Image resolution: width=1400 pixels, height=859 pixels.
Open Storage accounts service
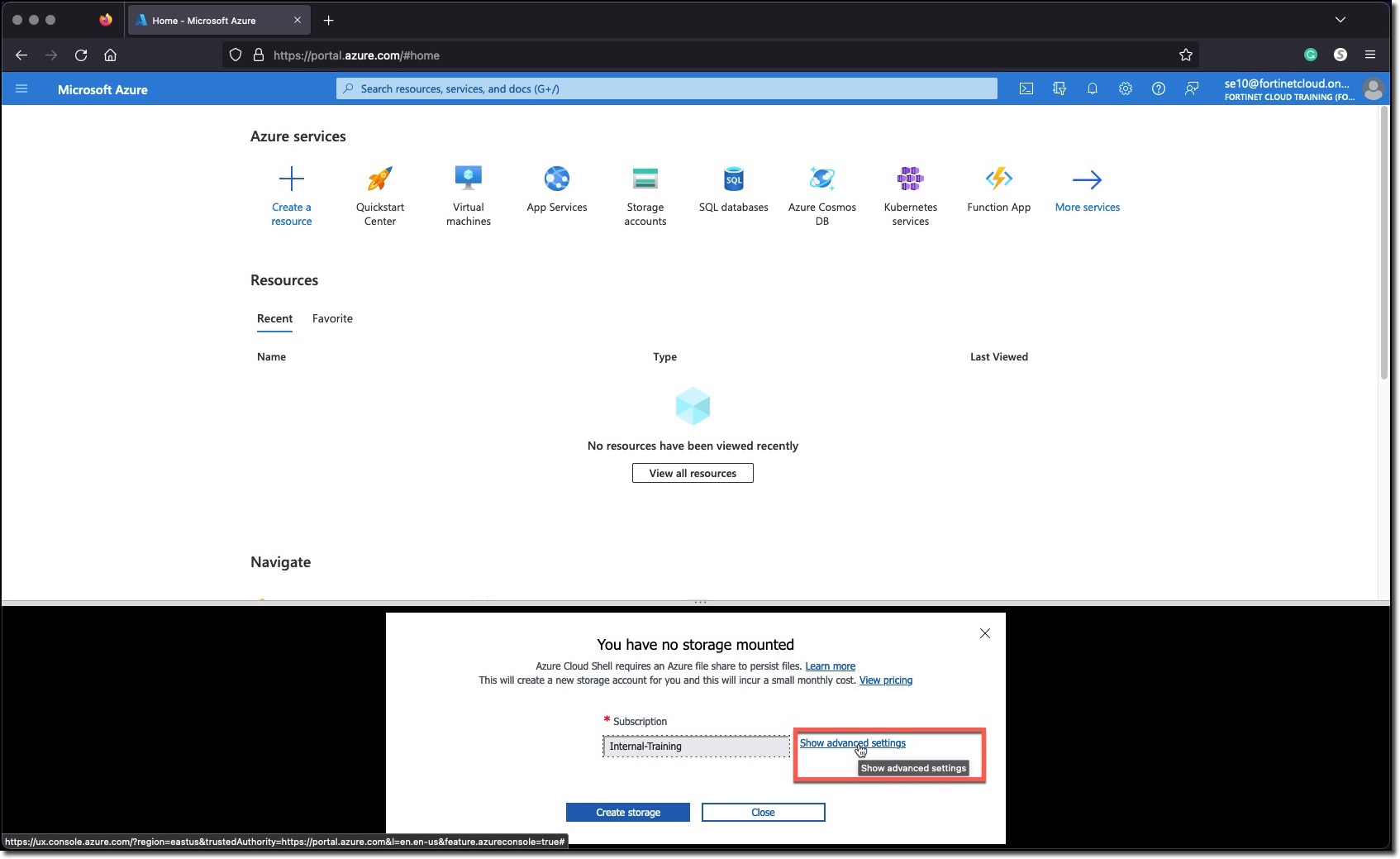[x=645, y=195]
